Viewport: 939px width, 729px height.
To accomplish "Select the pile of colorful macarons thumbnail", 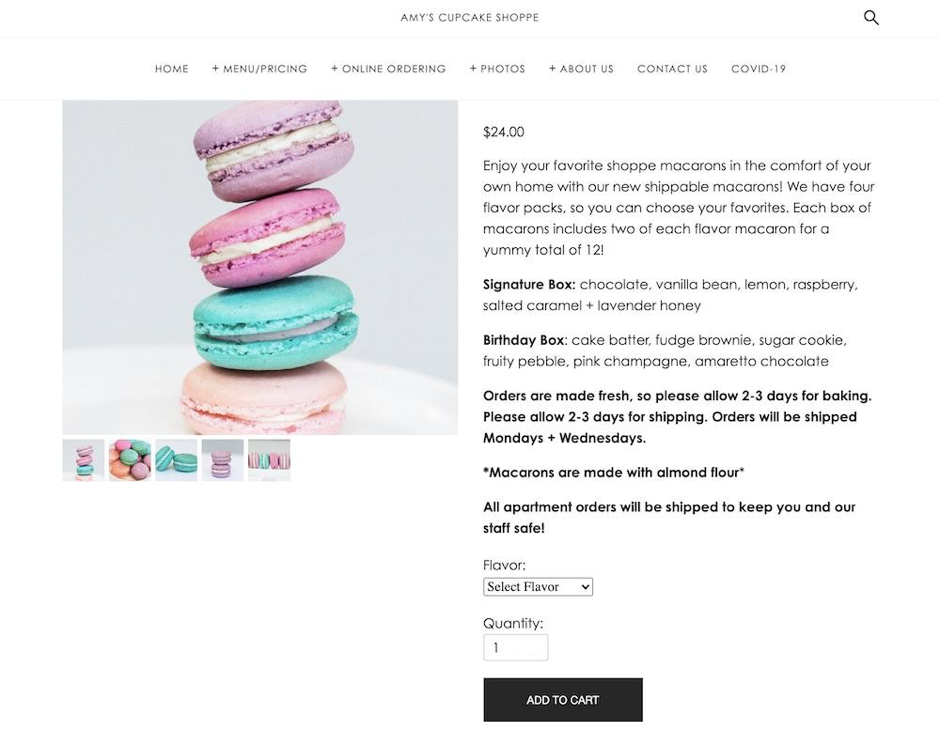I will tap(130, 460).
